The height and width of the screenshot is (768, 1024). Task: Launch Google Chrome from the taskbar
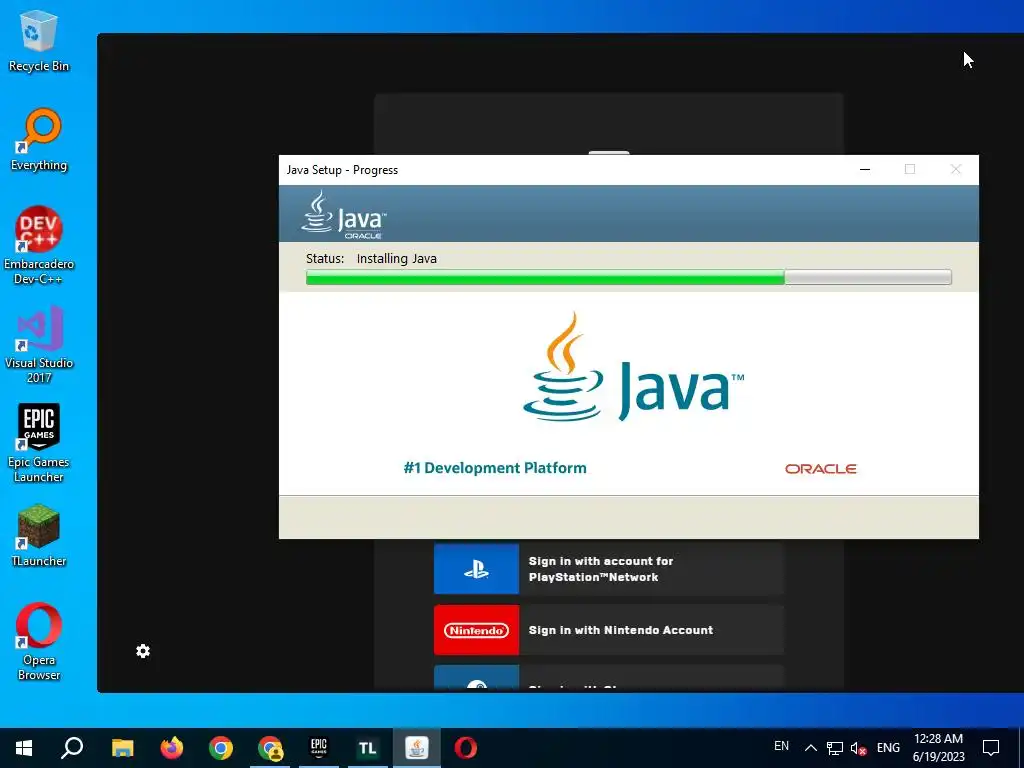[x=221, y=748]
